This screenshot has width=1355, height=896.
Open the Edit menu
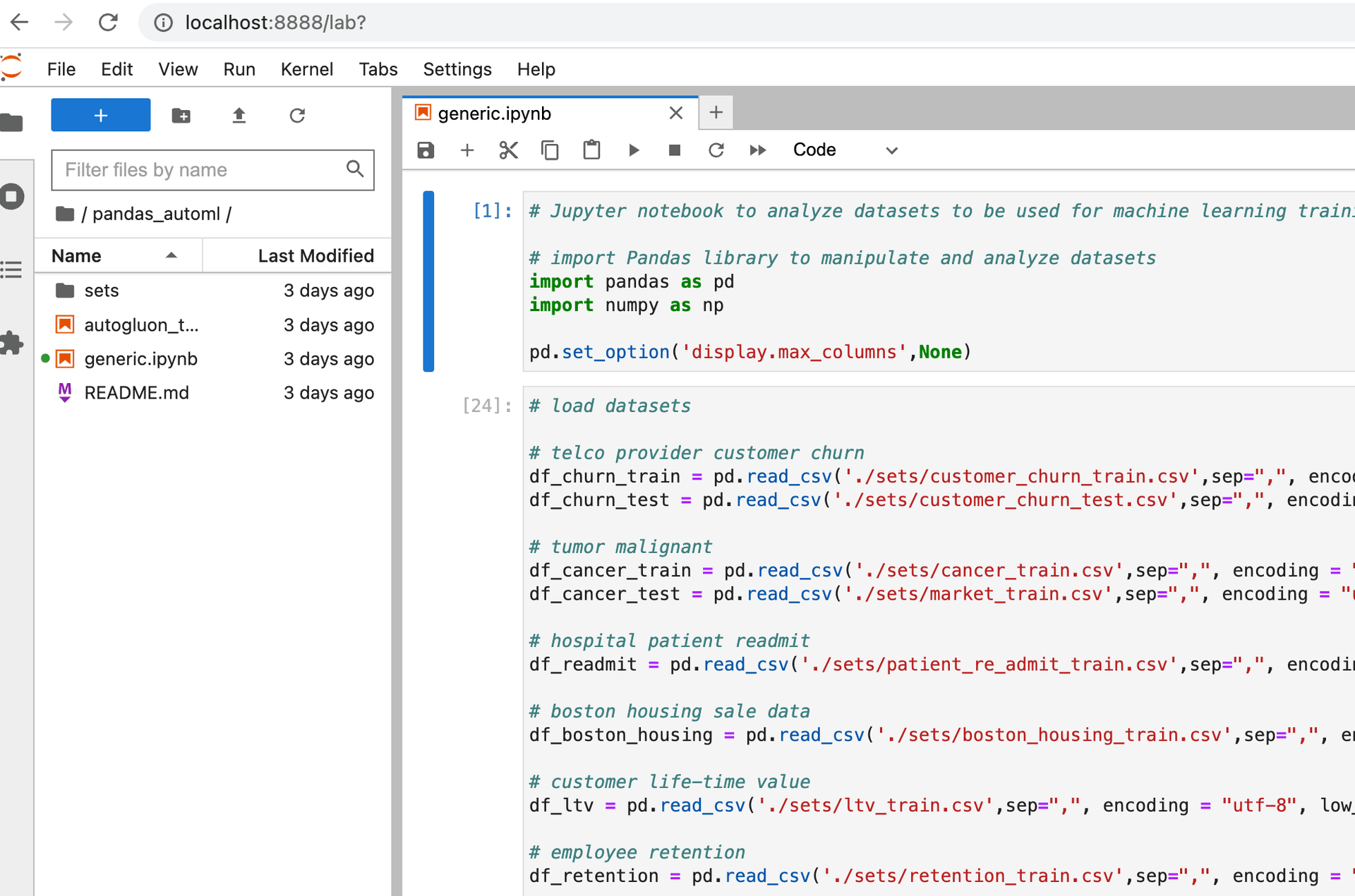click(116, 69)
